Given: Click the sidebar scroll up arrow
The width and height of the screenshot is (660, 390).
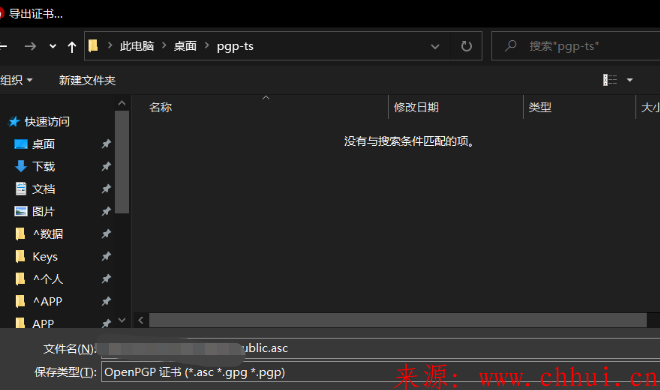Looking at the screenshot, I should (x=122, y=103).
